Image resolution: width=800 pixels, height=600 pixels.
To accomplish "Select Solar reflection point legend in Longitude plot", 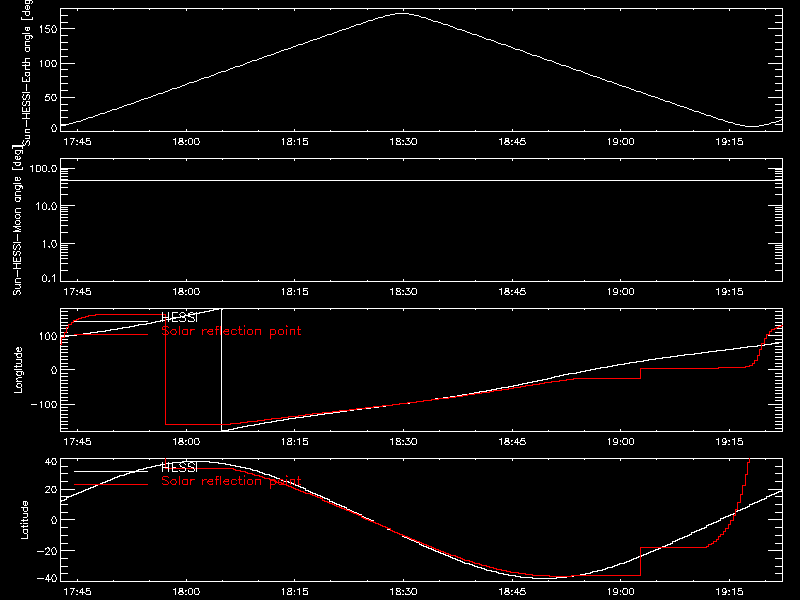I will pyautogui.click(x=231, y=331).
